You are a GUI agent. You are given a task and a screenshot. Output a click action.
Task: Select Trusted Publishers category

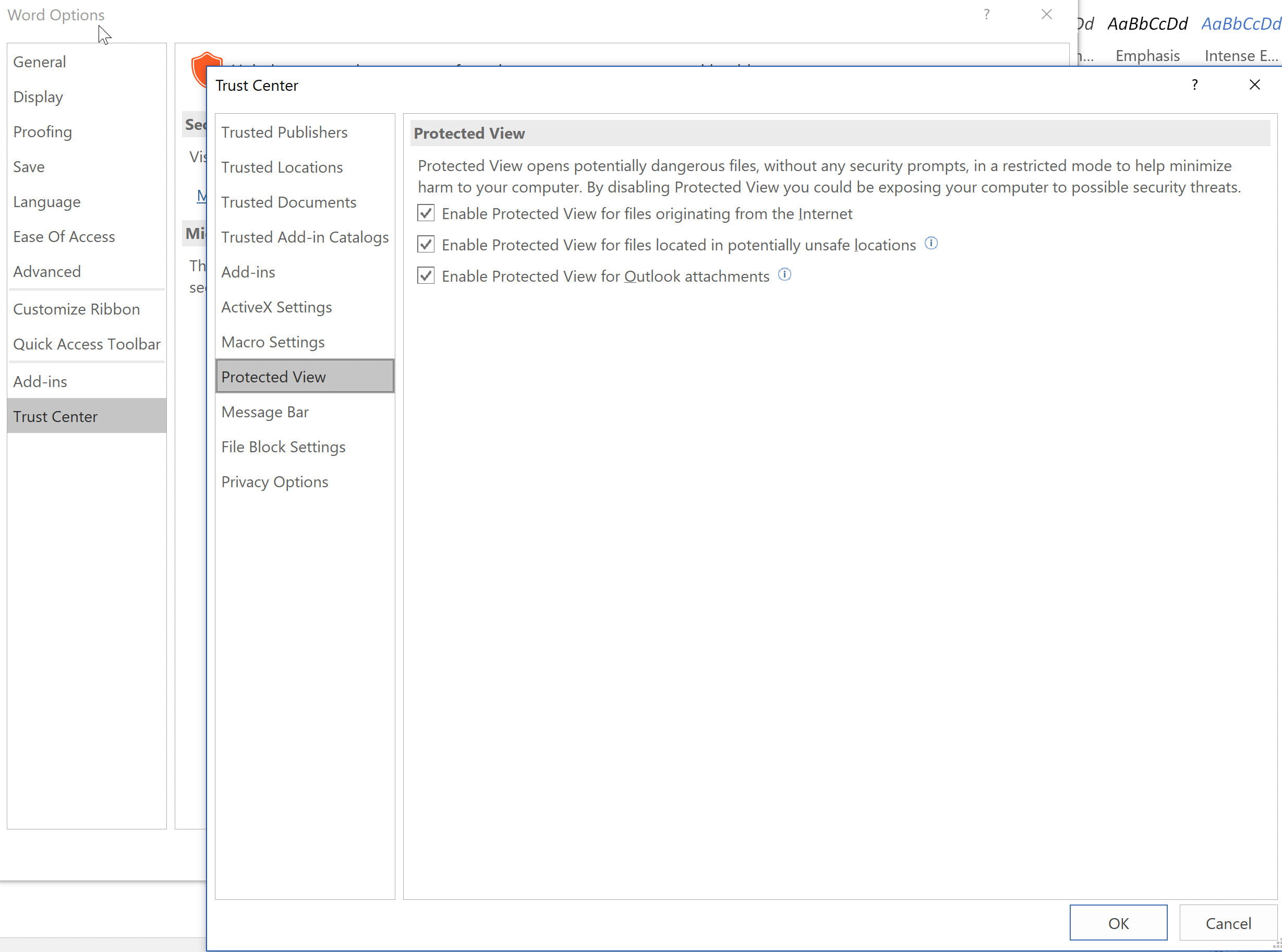284,132
